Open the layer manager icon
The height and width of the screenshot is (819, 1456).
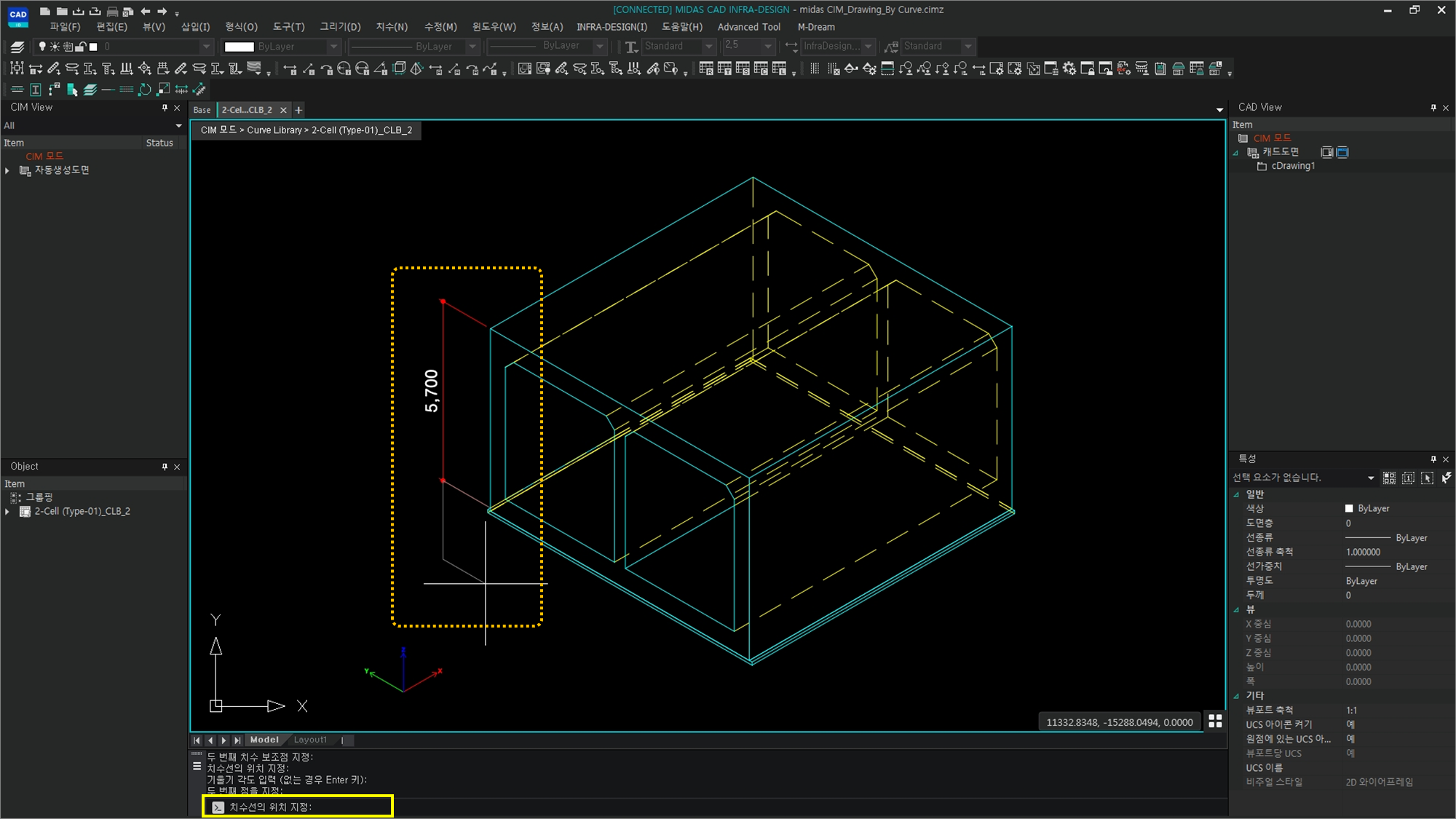tap(17, 47)
